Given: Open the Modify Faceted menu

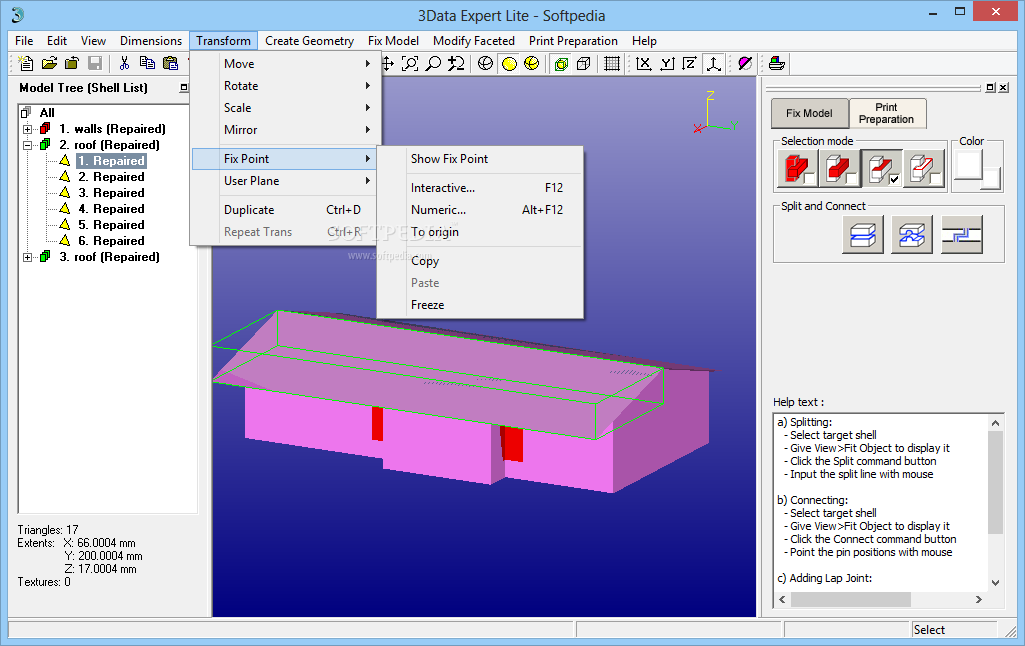Looking at the screenshot, I should coord(474,41).
